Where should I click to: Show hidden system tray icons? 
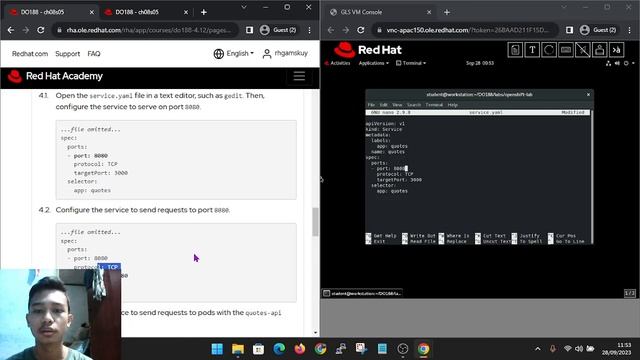coord(538,349)
